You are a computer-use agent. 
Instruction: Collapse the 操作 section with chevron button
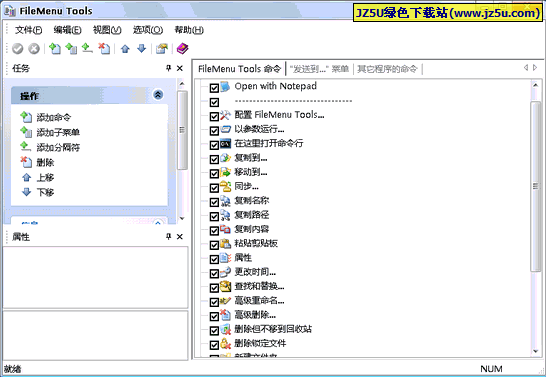[158, 95]
